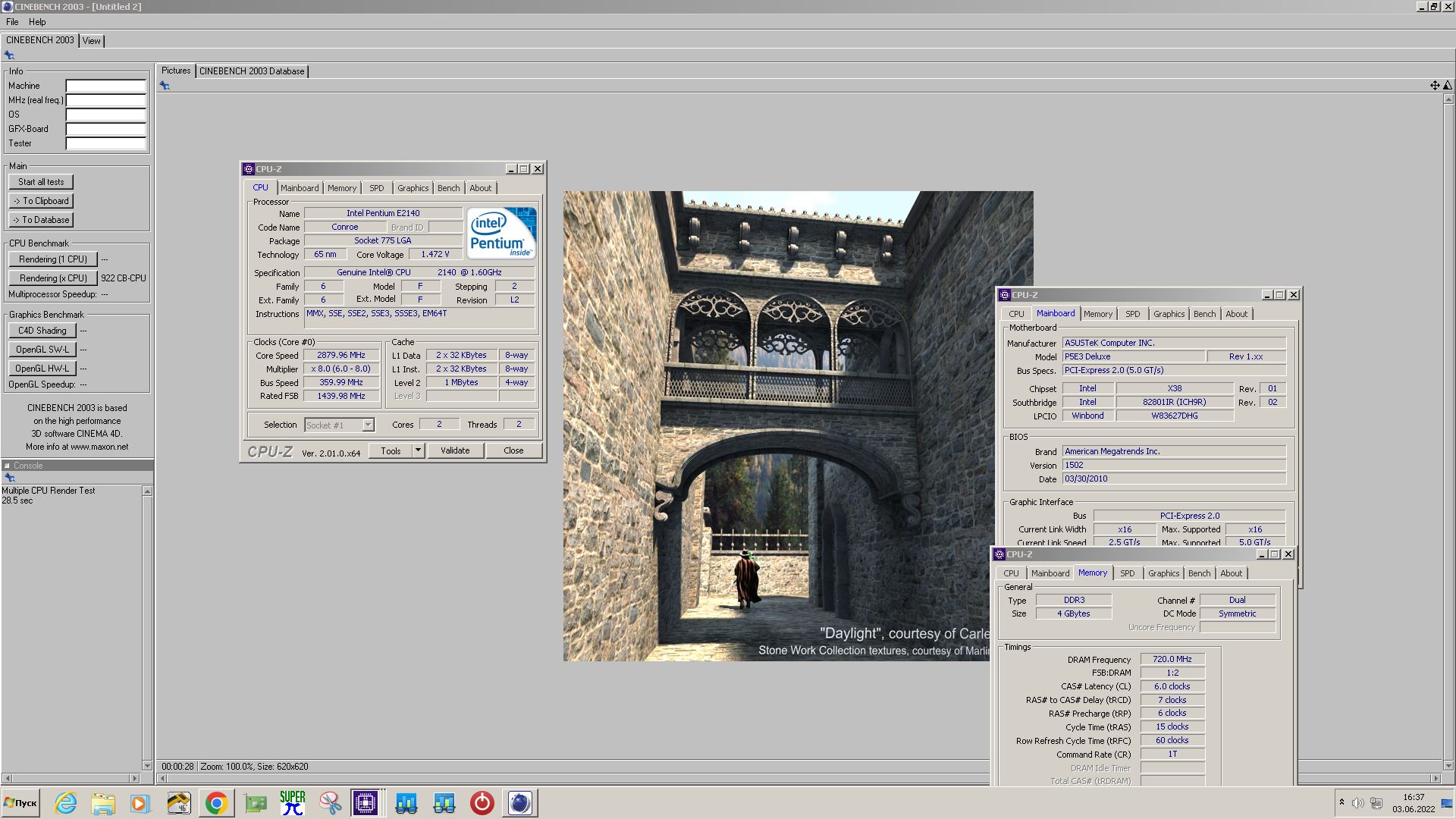Click the Validate button in CPU-Z
The height and width of the screenshot is (819, 1456).
click(x=455, y=450)
